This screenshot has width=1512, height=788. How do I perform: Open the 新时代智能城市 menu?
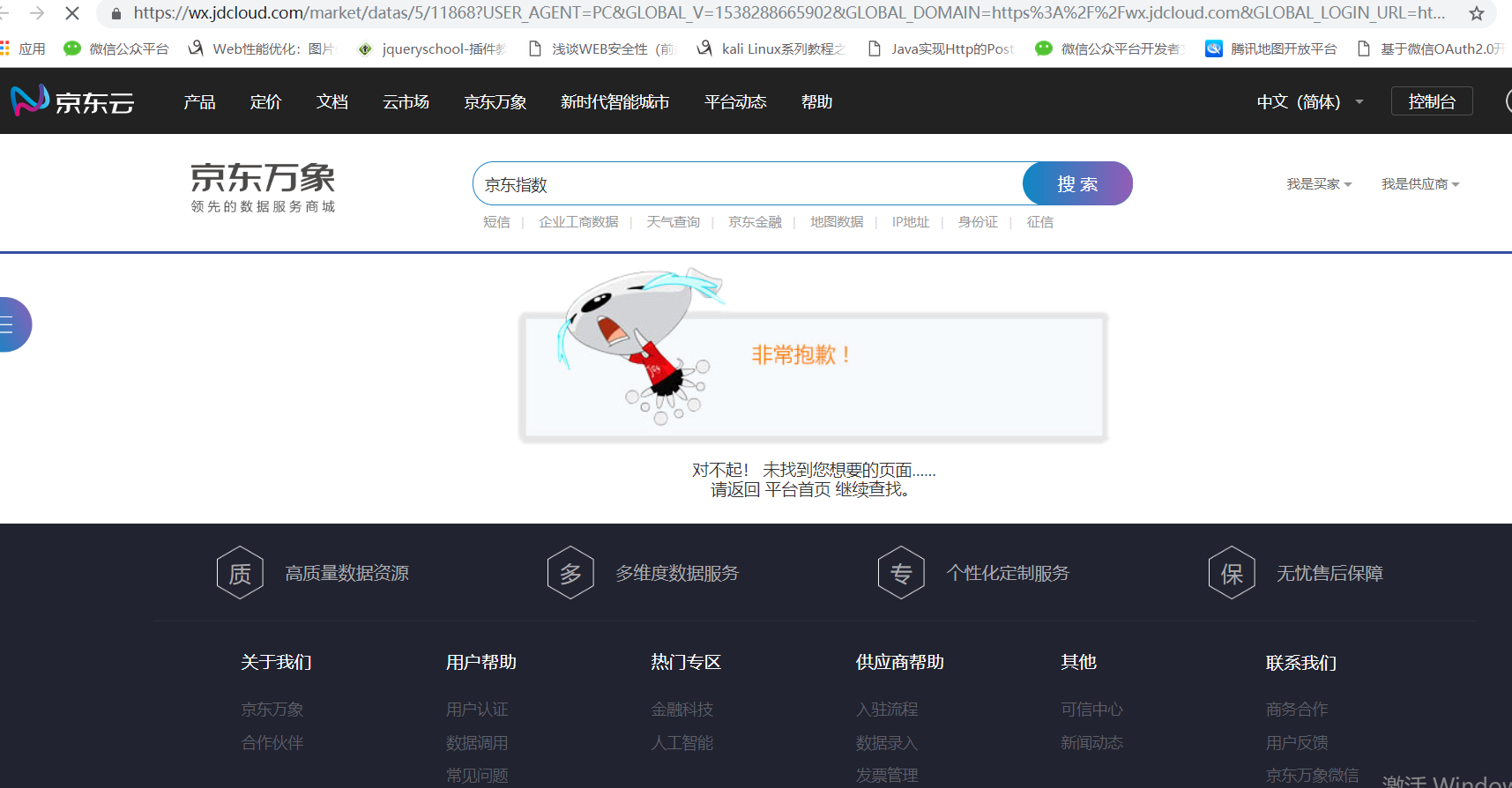(x=615, y=101)
